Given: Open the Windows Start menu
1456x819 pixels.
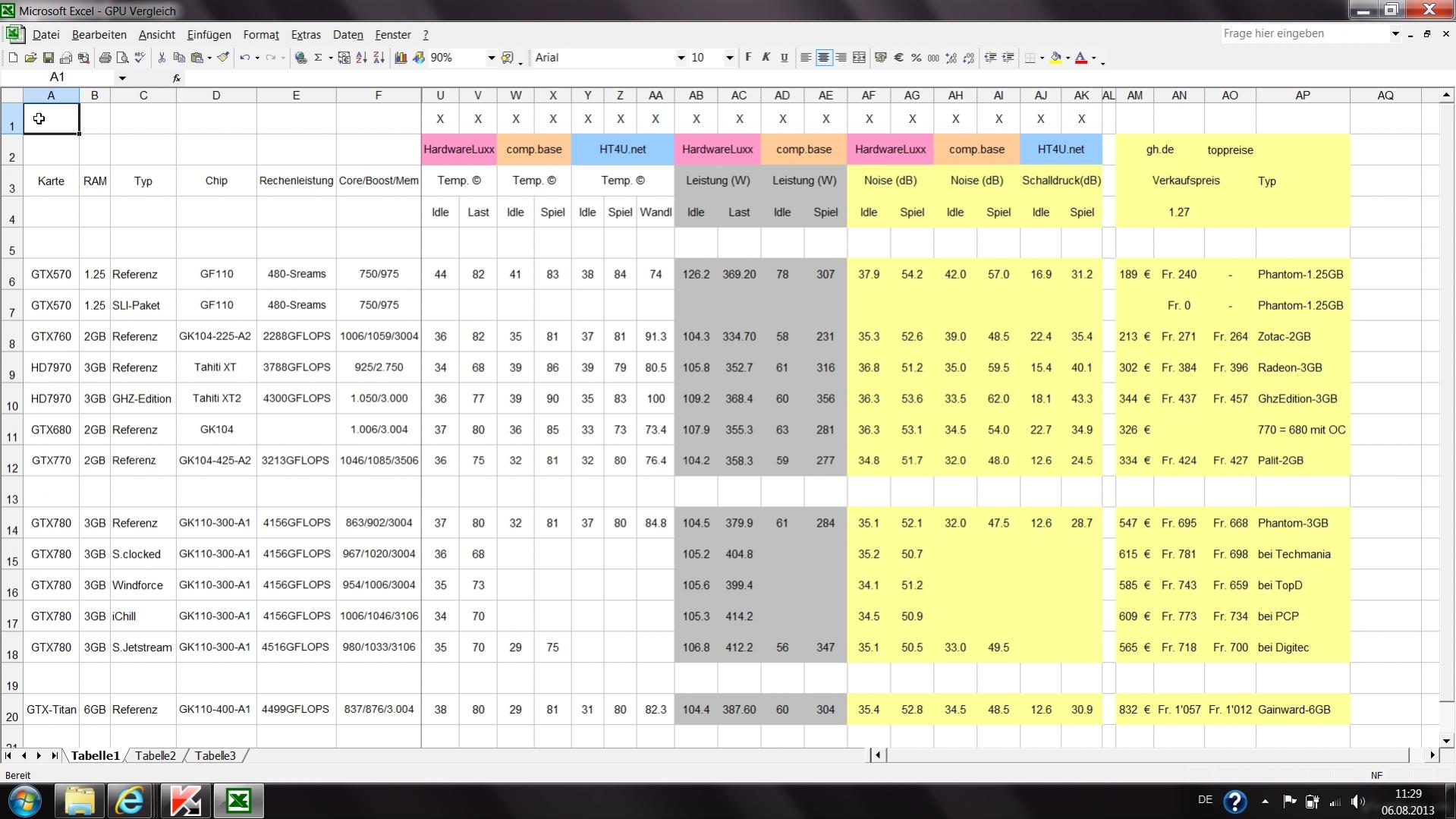Looking at the screenshot, I should pos(25,802).
